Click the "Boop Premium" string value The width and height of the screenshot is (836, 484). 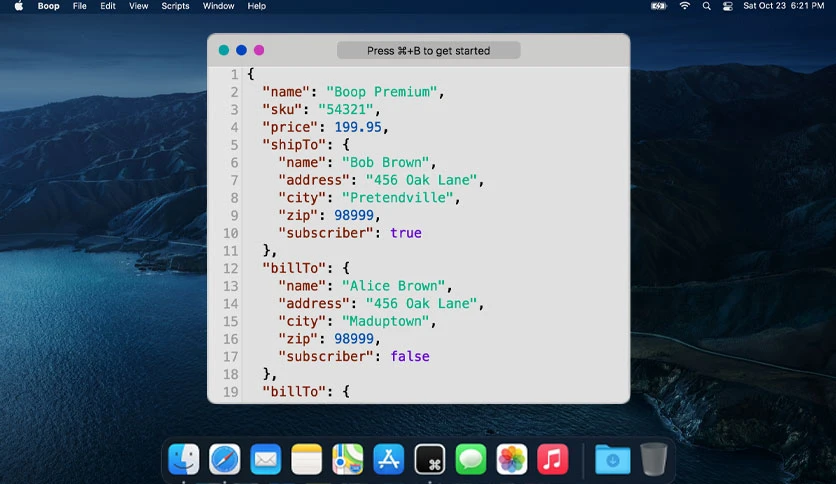(382, 92)
